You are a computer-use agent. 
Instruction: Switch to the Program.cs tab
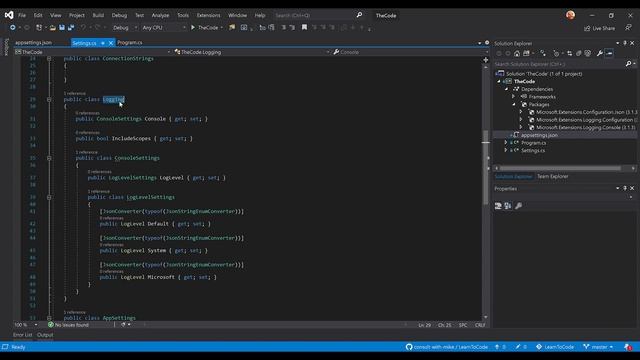(x=130, y=42)
